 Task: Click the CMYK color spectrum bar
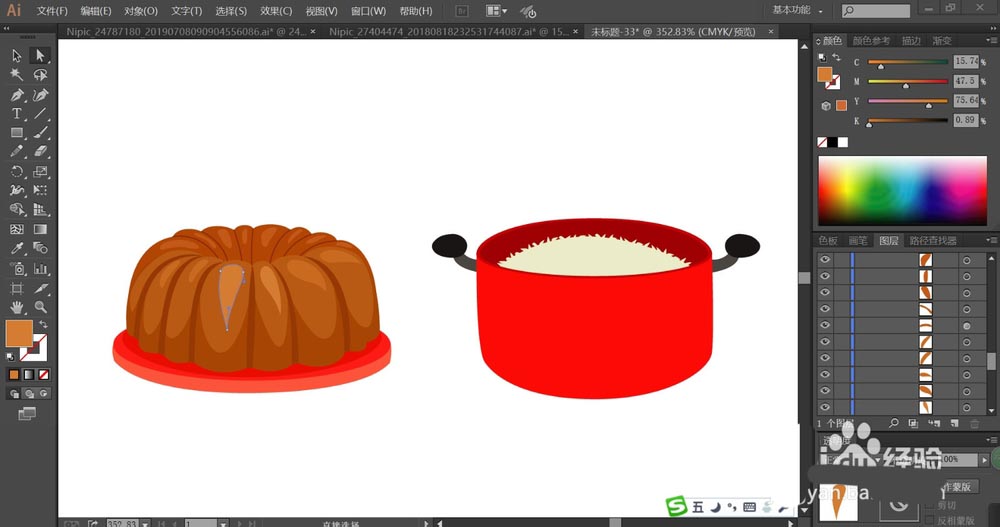coord(902,191)
